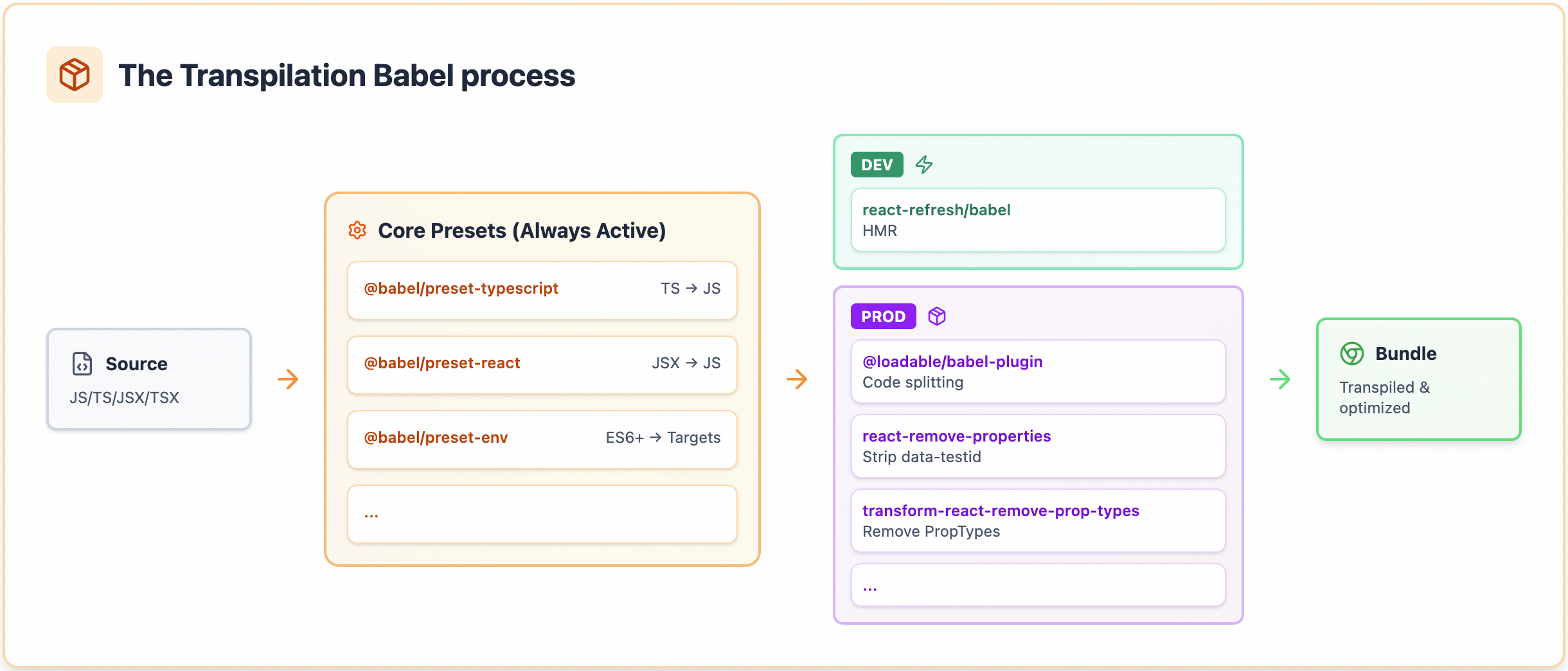This screenshot has width=1568, height=671.
Task: Click the react-refresh/babel HMR card
Action: tap(1038, 220)
